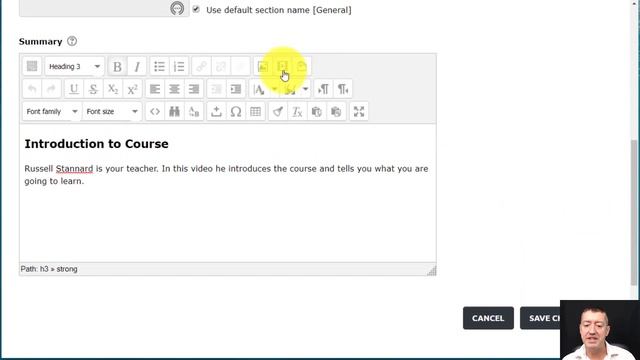Click the SAVE CHANGES button
The image size is (640, 360).
(x=540, y=318)
